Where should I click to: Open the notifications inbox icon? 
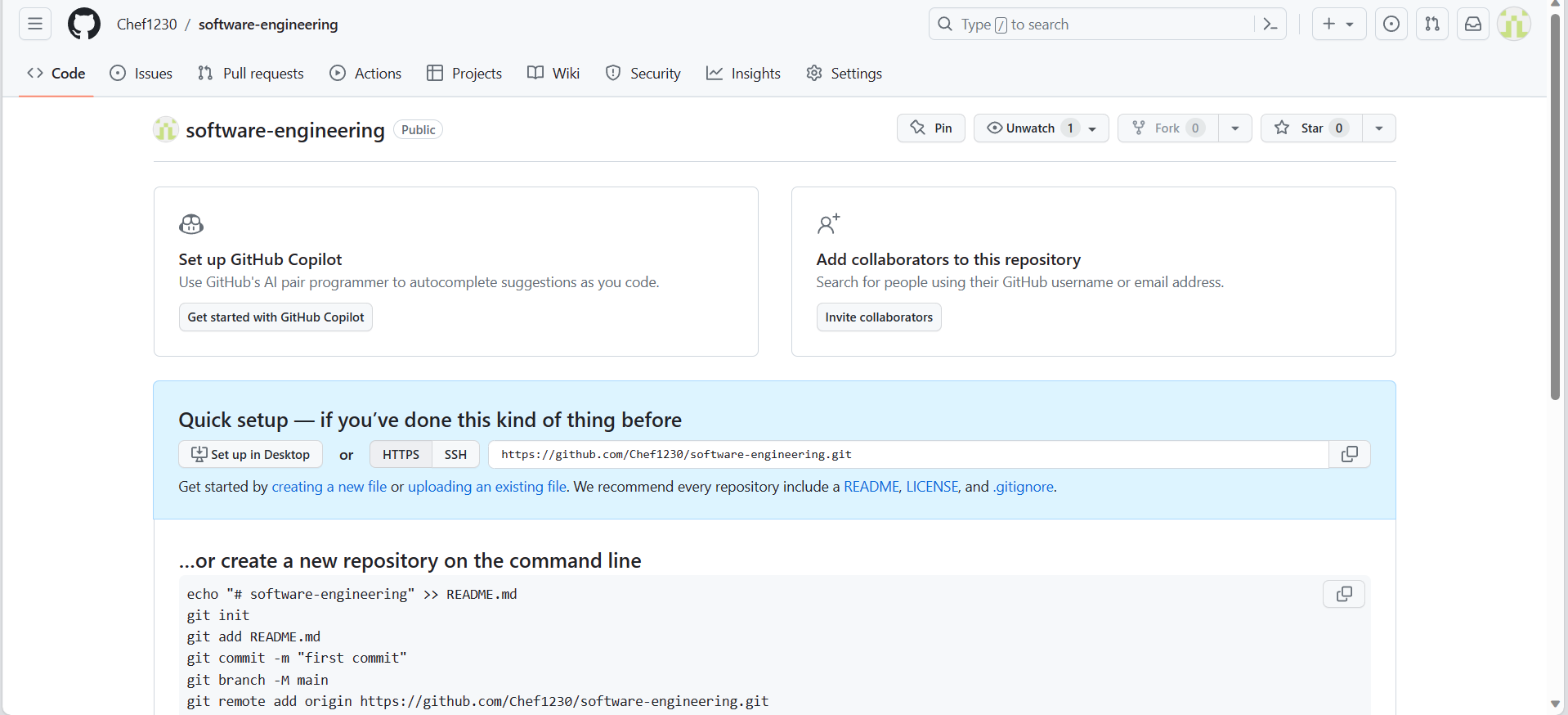(x=1472, y=25)
